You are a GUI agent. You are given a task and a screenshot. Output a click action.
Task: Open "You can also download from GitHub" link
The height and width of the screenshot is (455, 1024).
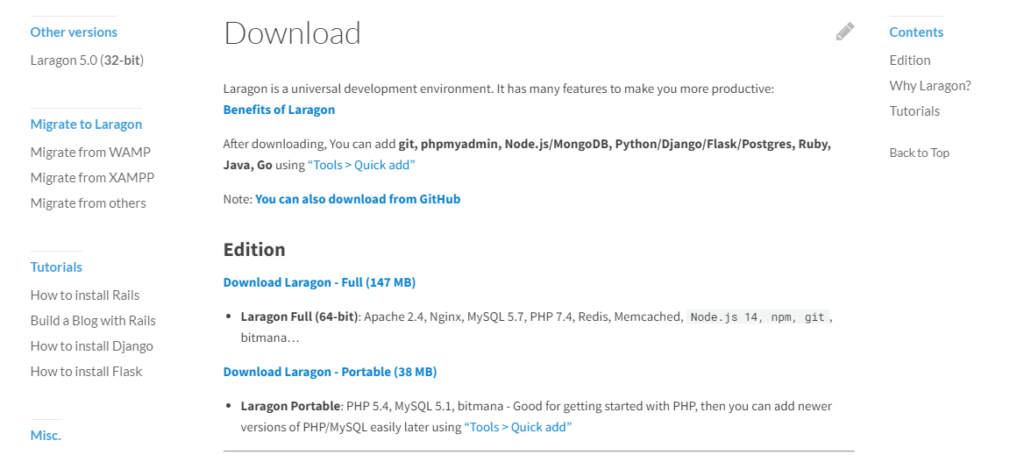click(x=358, y=199)
